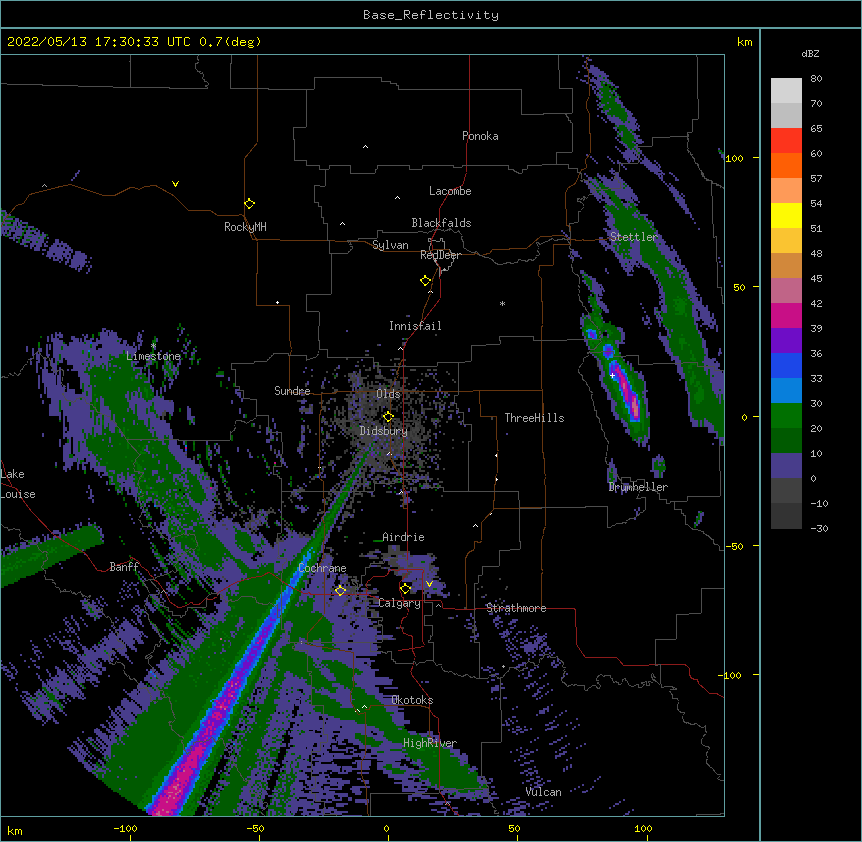Click the HighRiver label
Screen dimensions: 862x842
tap(430, 743)
